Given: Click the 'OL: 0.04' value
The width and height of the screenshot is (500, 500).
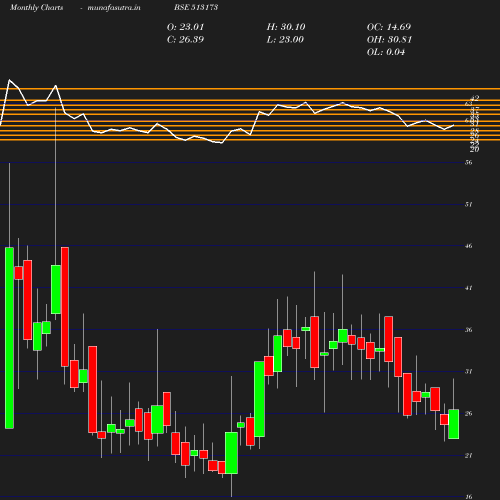Looking at the screenshot, I should pos(386,52).
